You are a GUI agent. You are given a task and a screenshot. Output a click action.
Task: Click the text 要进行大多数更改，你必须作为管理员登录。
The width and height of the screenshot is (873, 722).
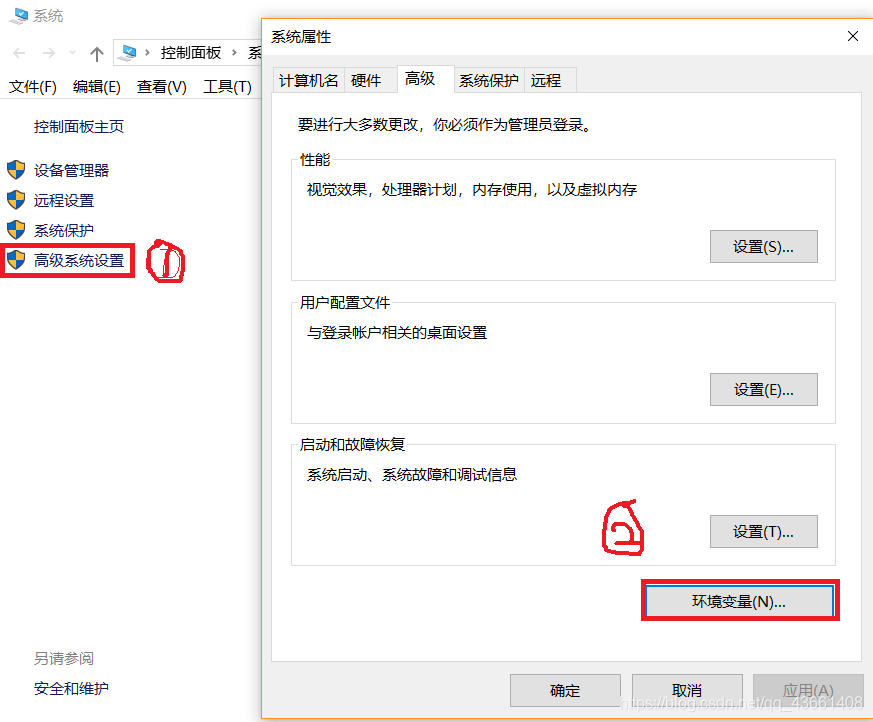point(444,125)
